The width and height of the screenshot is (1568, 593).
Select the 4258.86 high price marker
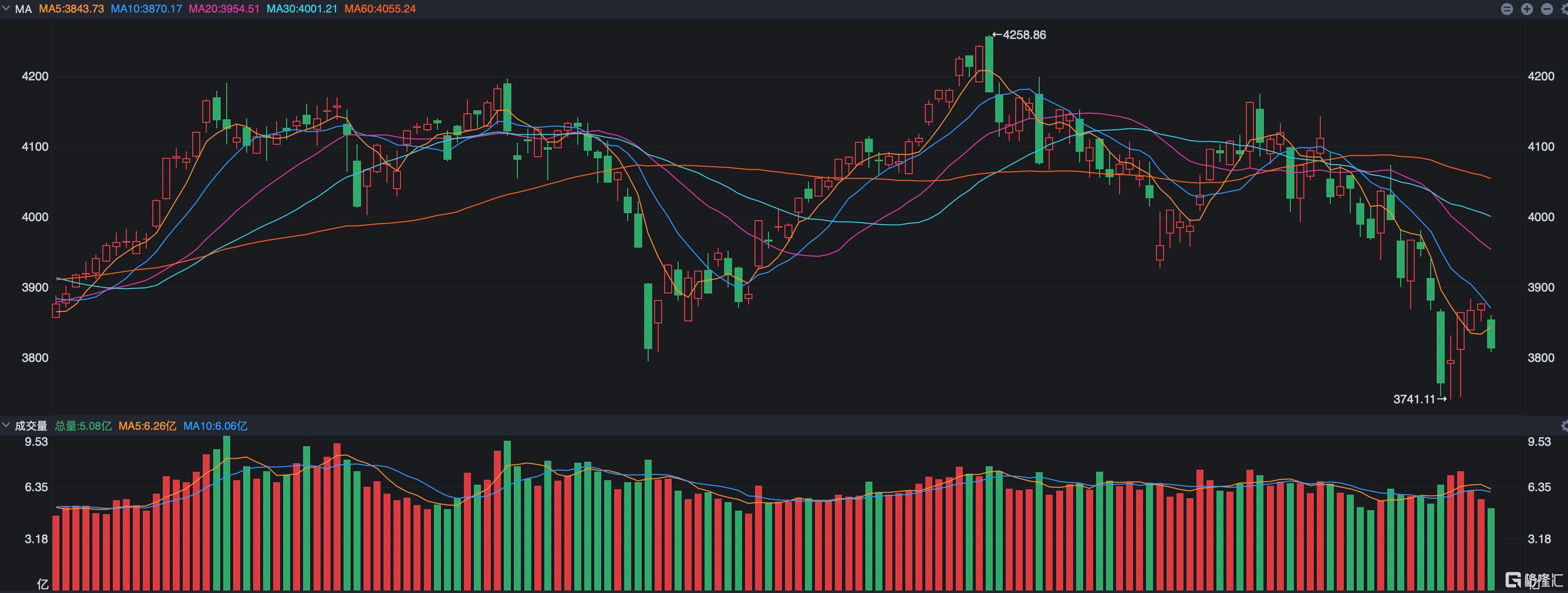click(1020, 34)
